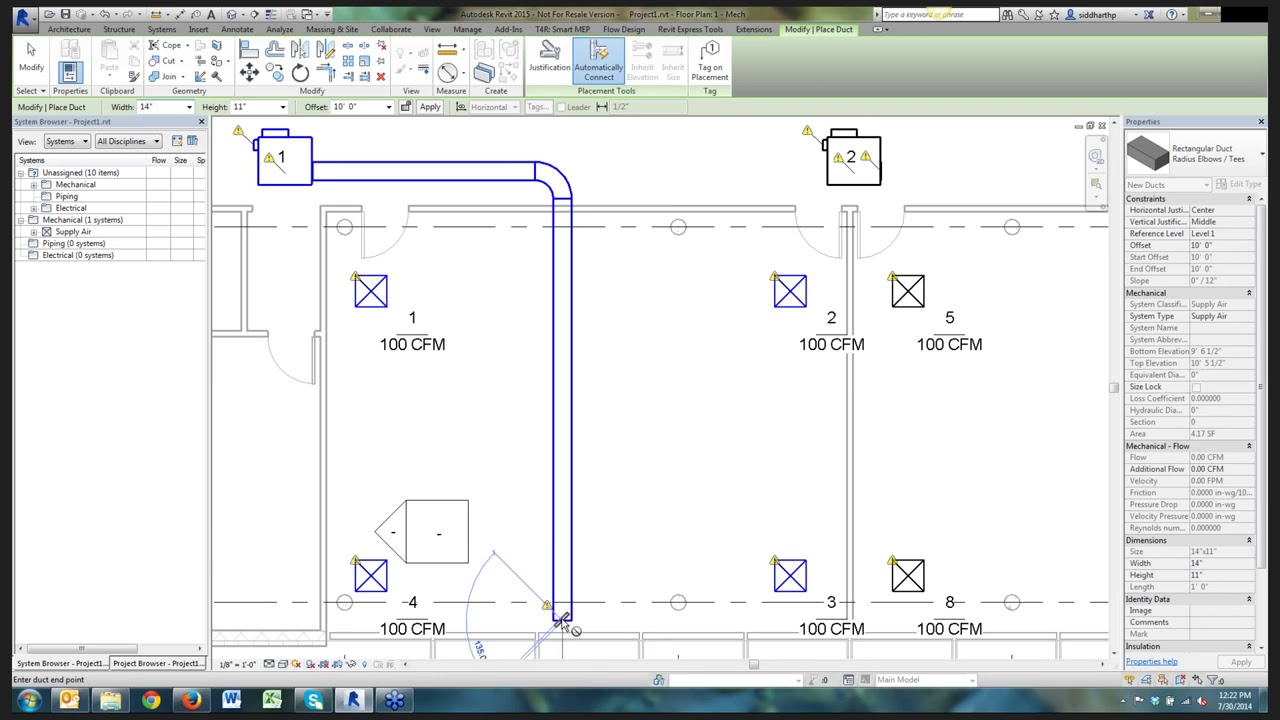The width and height of the screenshot is (1280, 720).
Task: Open the Offset dropdown in options bar
Action: (x=388, y=107)
